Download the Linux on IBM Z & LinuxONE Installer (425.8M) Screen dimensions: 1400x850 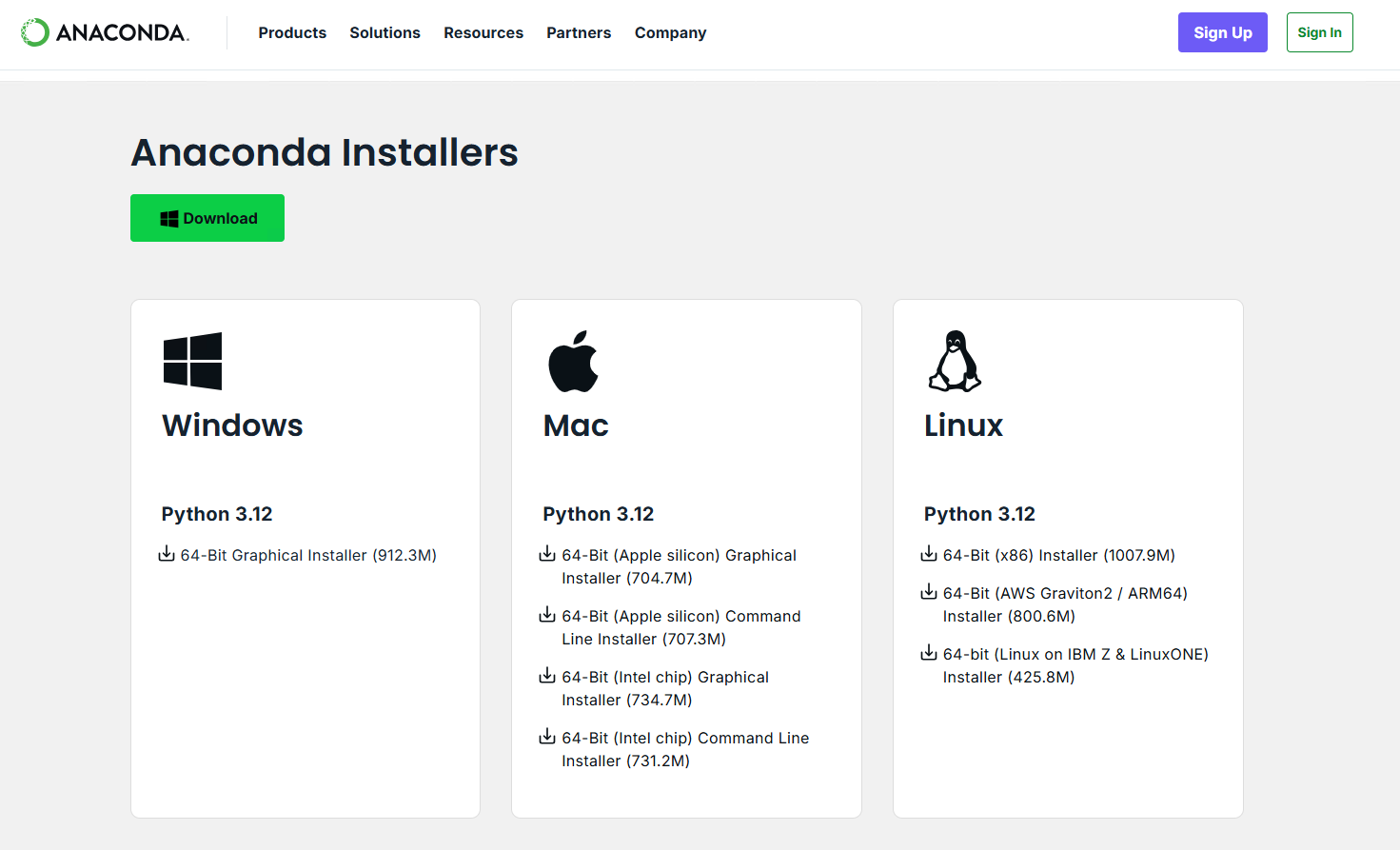click(1076, 665)
